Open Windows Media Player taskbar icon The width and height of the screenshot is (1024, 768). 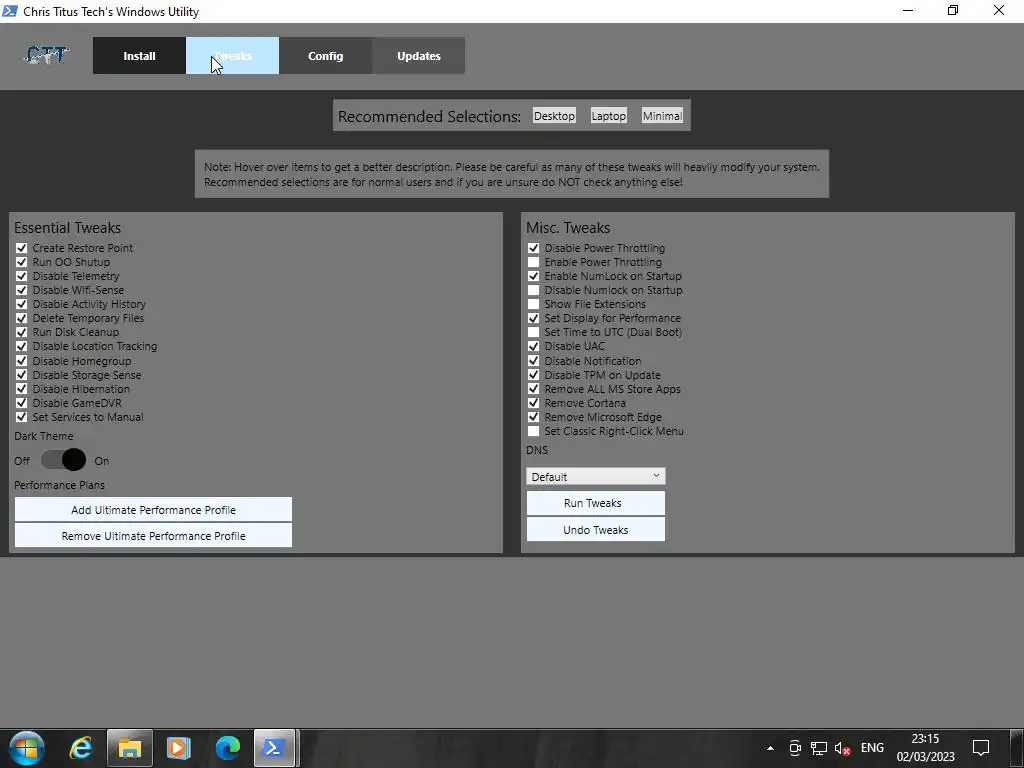178,748
